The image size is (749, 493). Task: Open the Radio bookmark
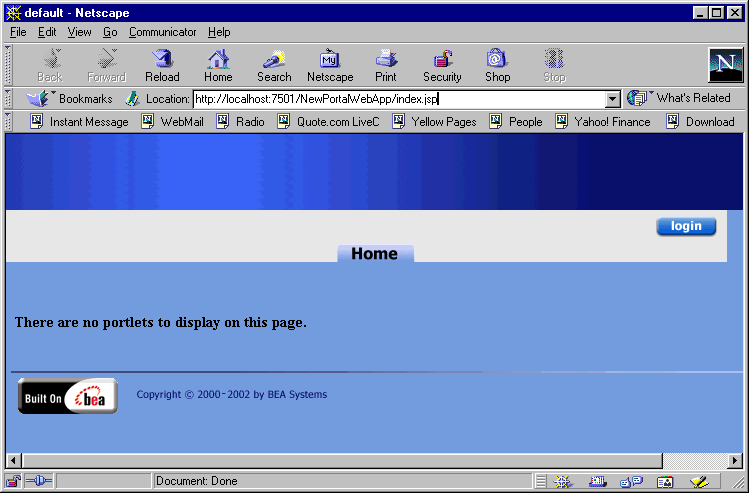coord(240,122)
